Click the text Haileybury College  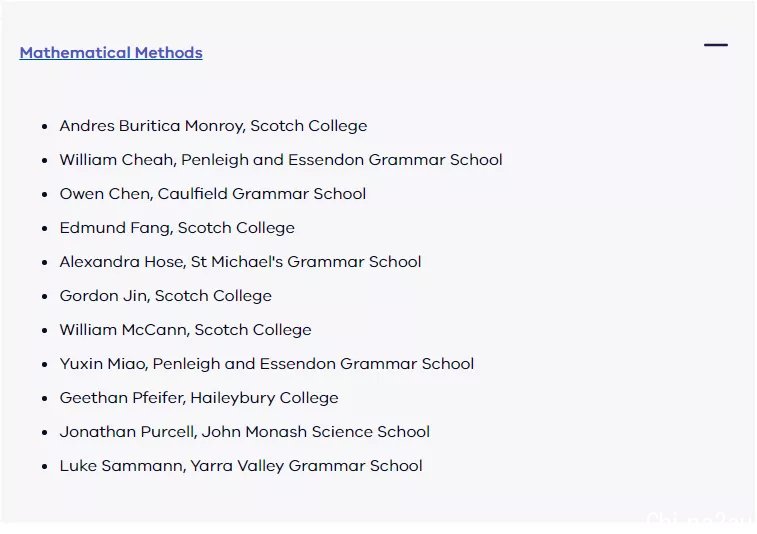point(264,398)
